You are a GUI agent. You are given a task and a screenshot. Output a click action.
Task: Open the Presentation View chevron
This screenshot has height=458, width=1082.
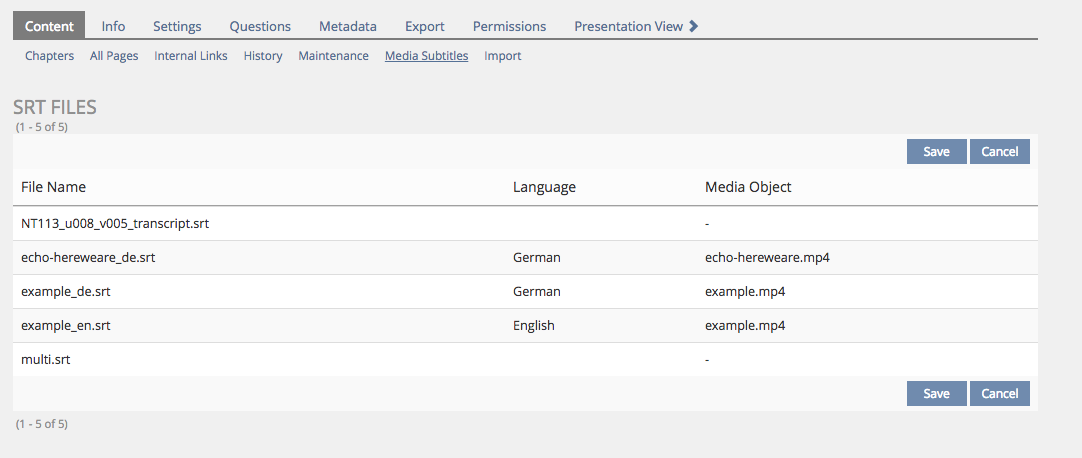[x=693, y=26]
